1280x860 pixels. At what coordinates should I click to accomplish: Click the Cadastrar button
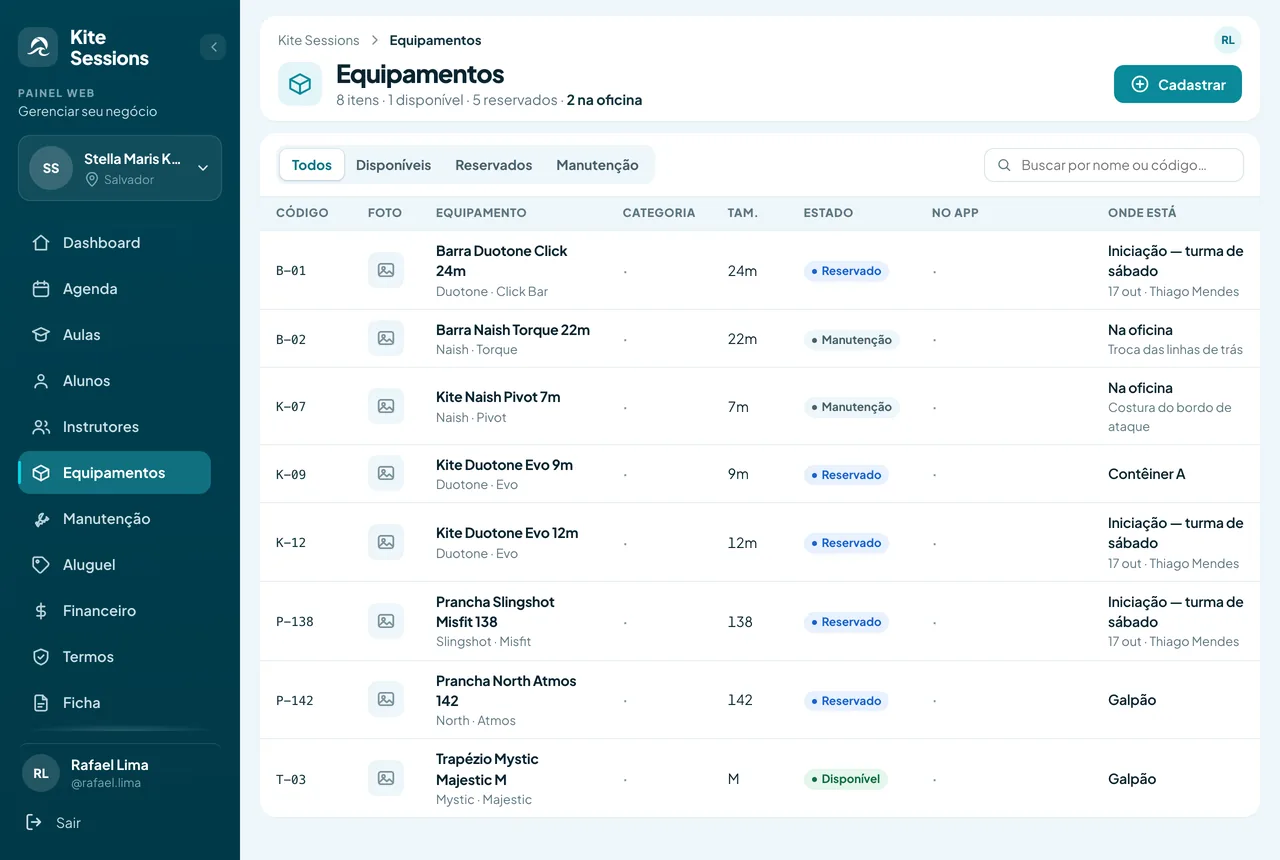click(x=1178, y=84)
